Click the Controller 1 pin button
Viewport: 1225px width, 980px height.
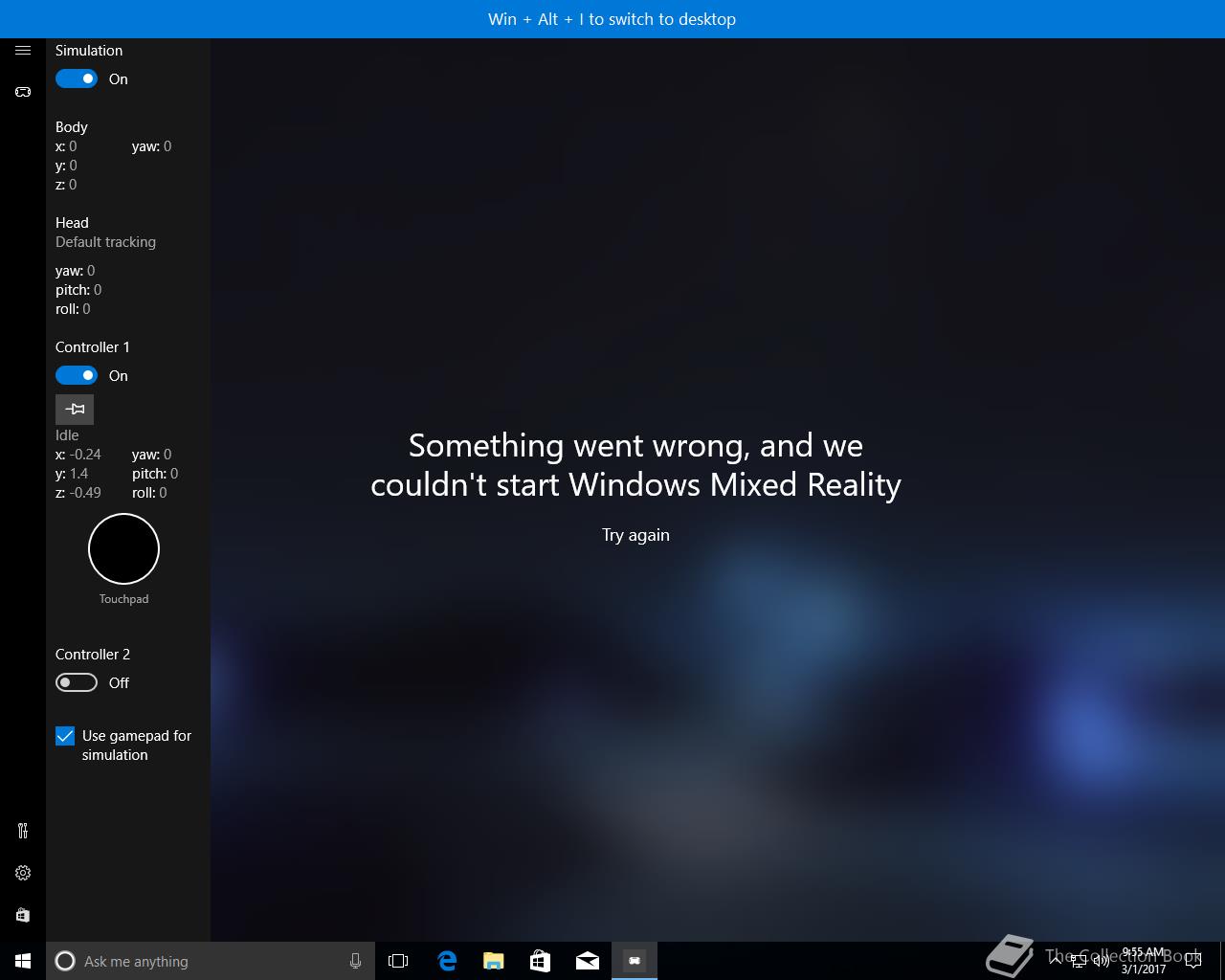(x=75, y=410)
